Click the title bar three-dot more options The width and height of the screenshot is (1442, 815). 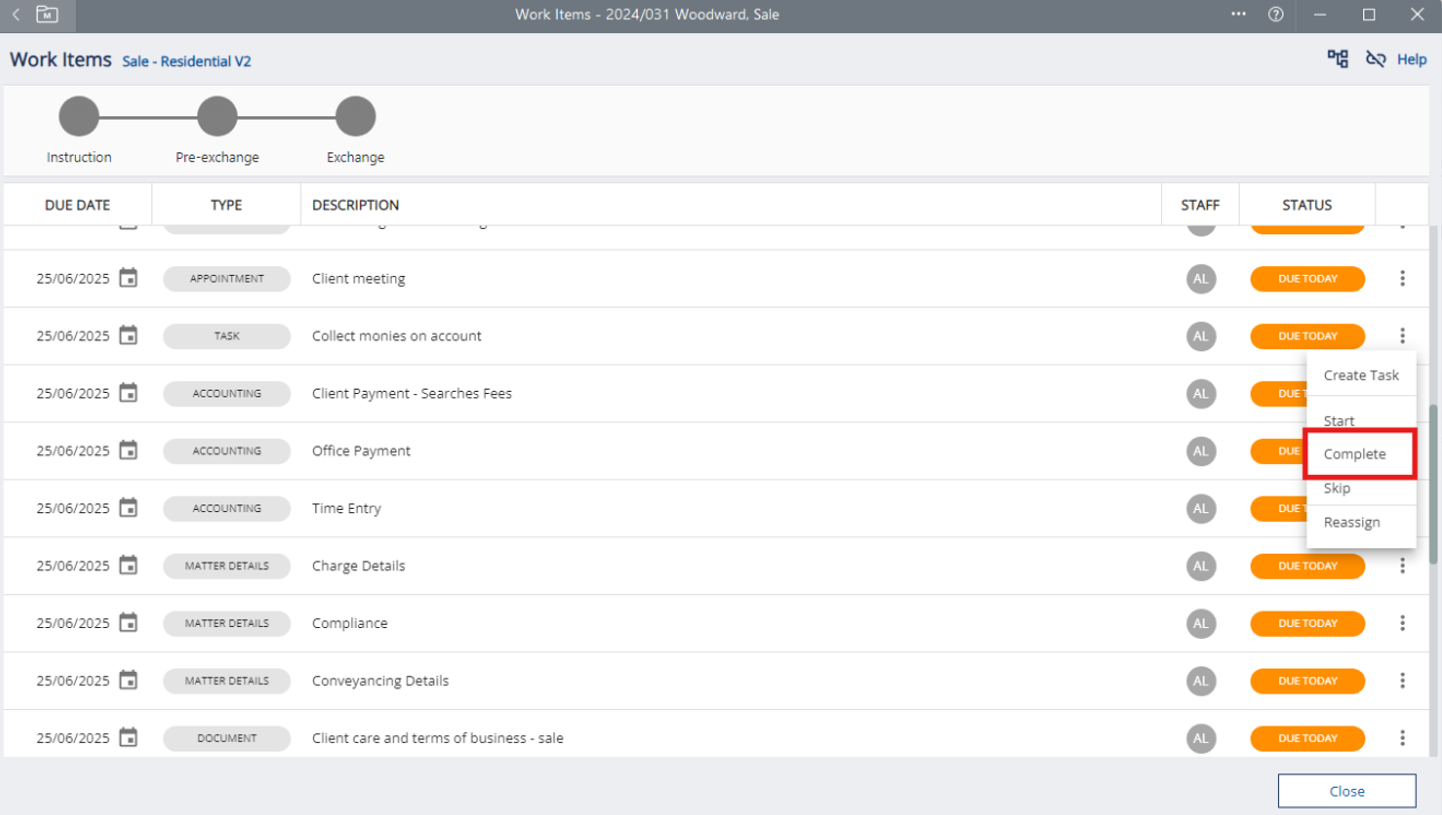(1239, 15)
